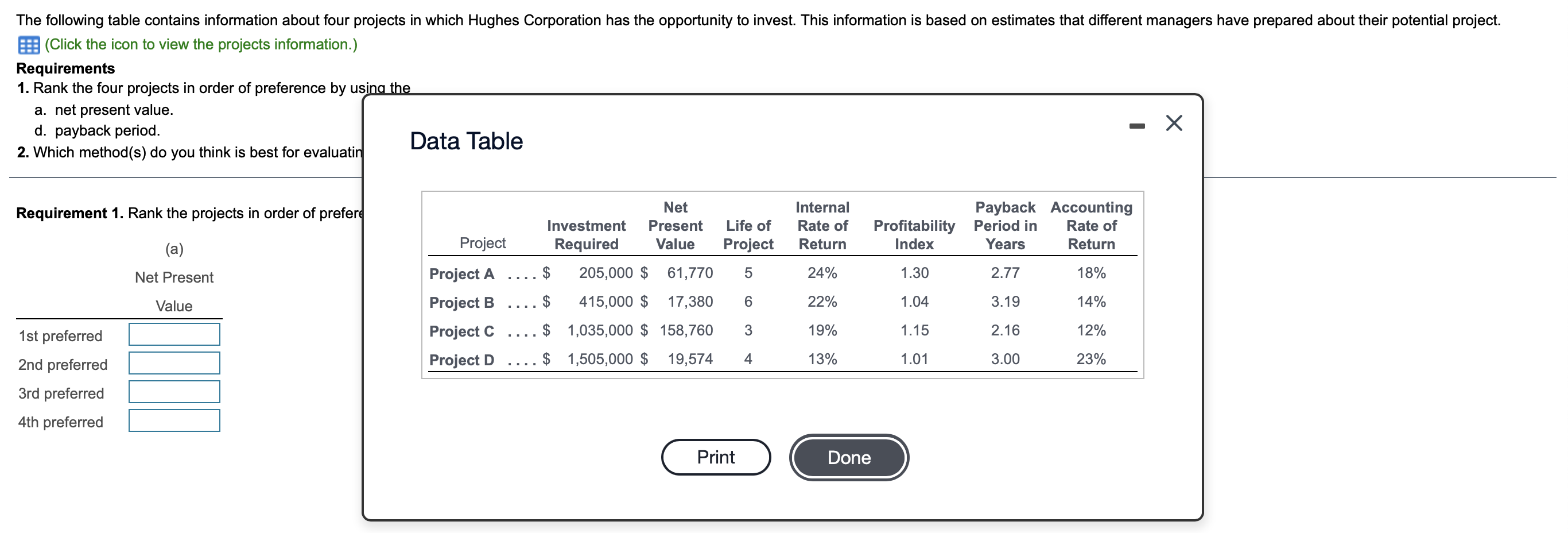Click the Data Table dialog title

pos(465,141)
